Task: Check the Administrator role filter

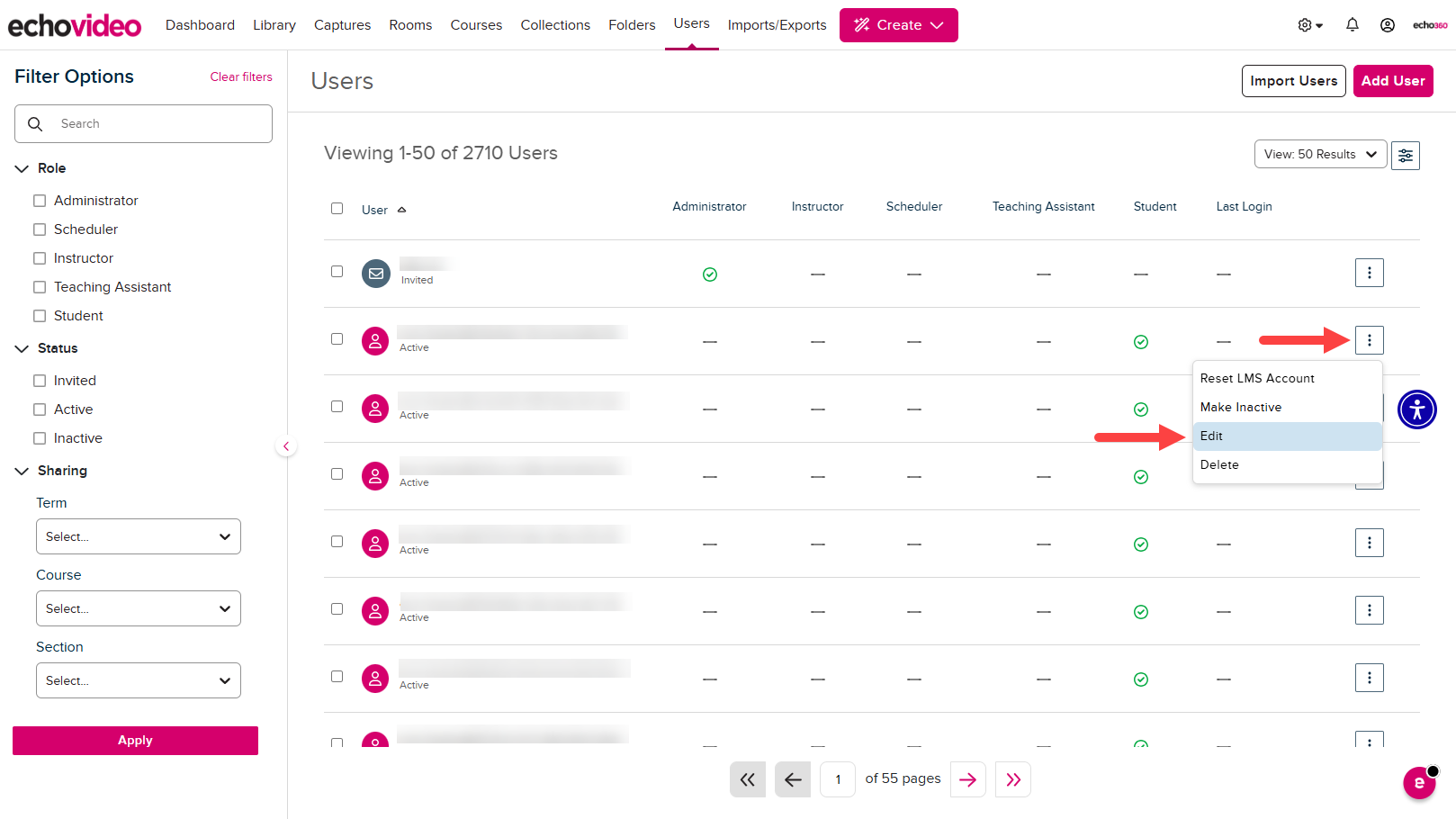Action: 40,200
